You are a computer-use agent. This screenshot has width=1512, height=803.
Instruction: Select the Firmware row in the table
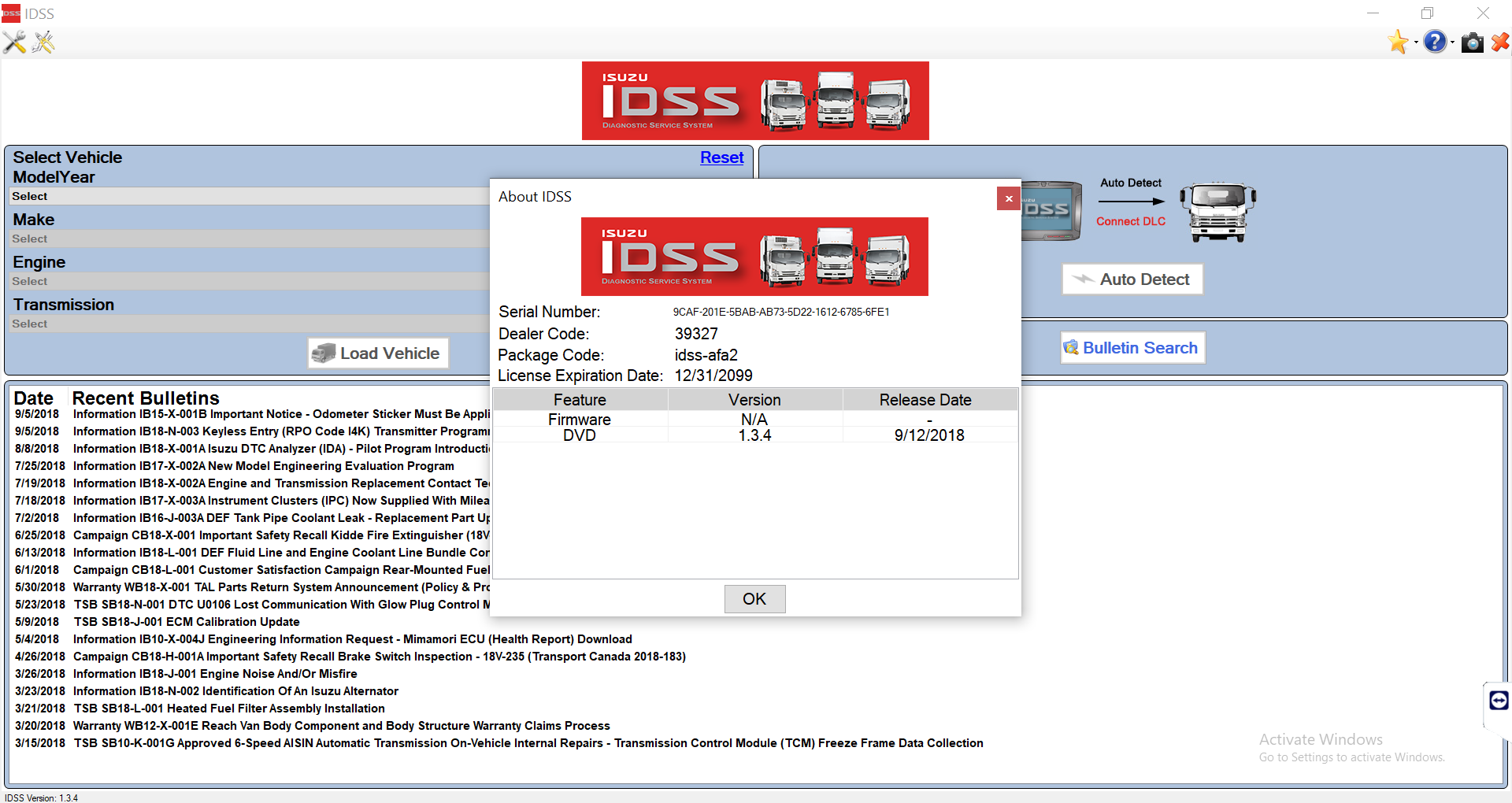pos(754,420)
